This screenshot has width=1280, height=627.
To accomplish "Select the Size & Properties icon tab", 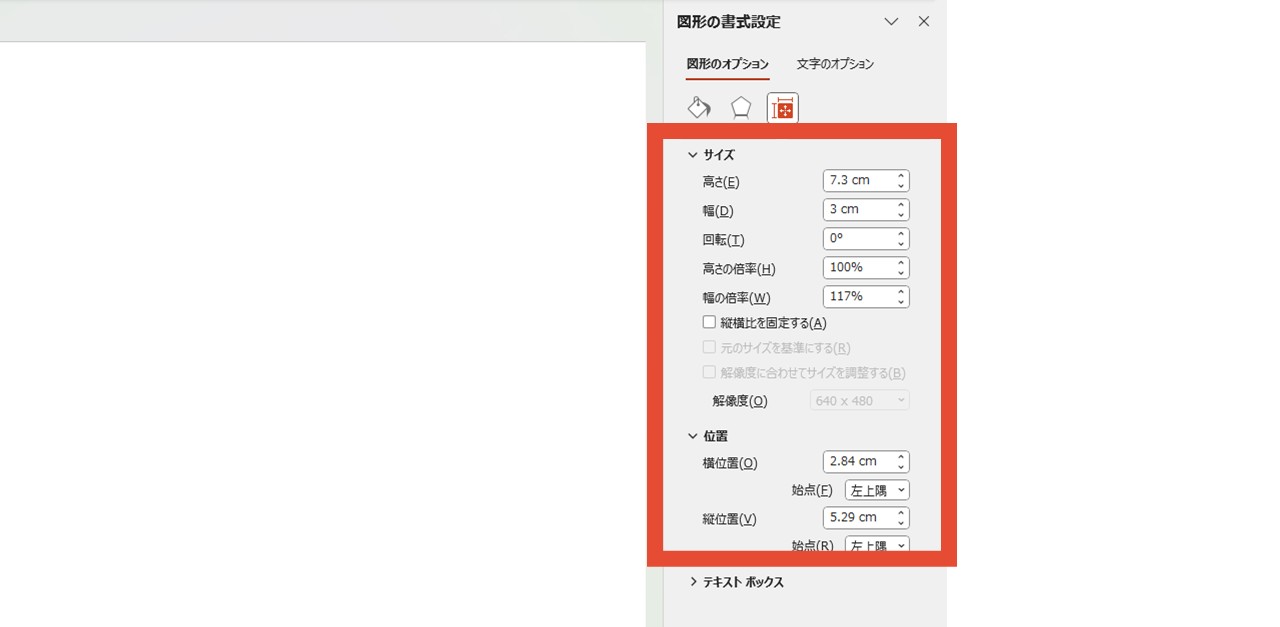I will point(783,108).
